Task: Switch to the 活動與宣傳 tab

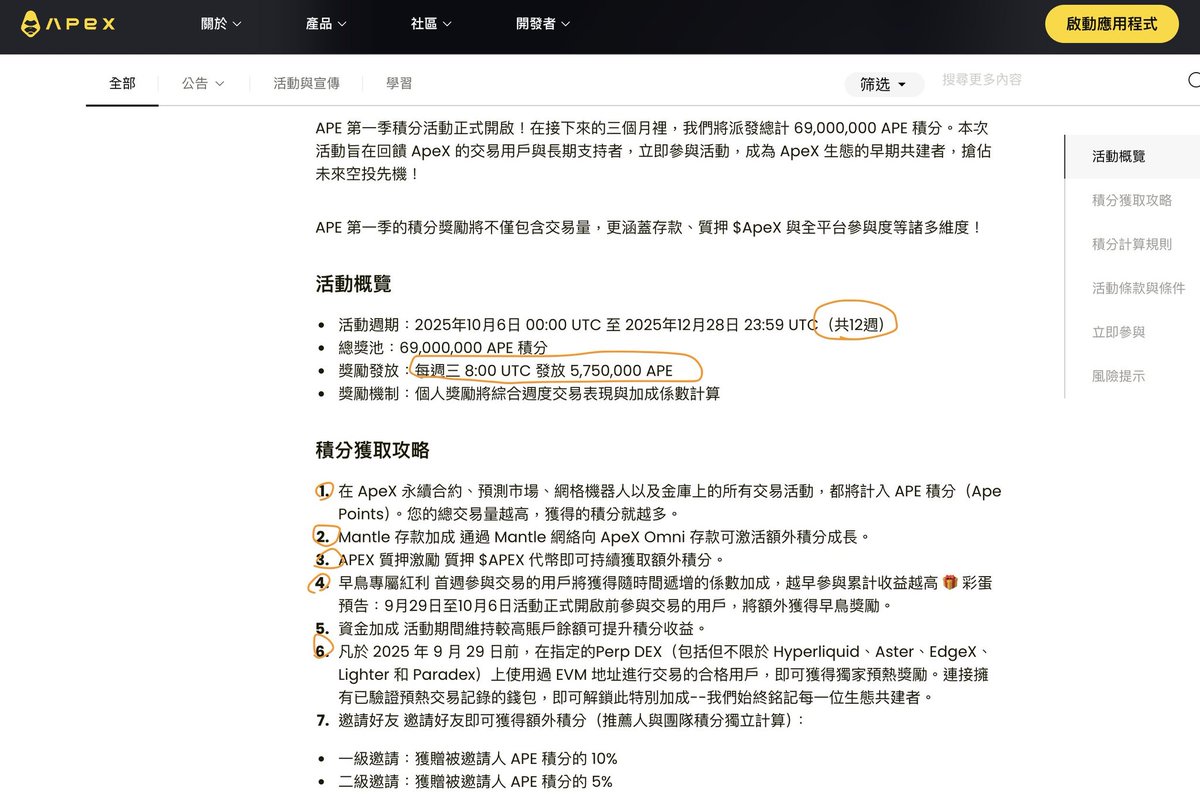Action: [306, 83]
